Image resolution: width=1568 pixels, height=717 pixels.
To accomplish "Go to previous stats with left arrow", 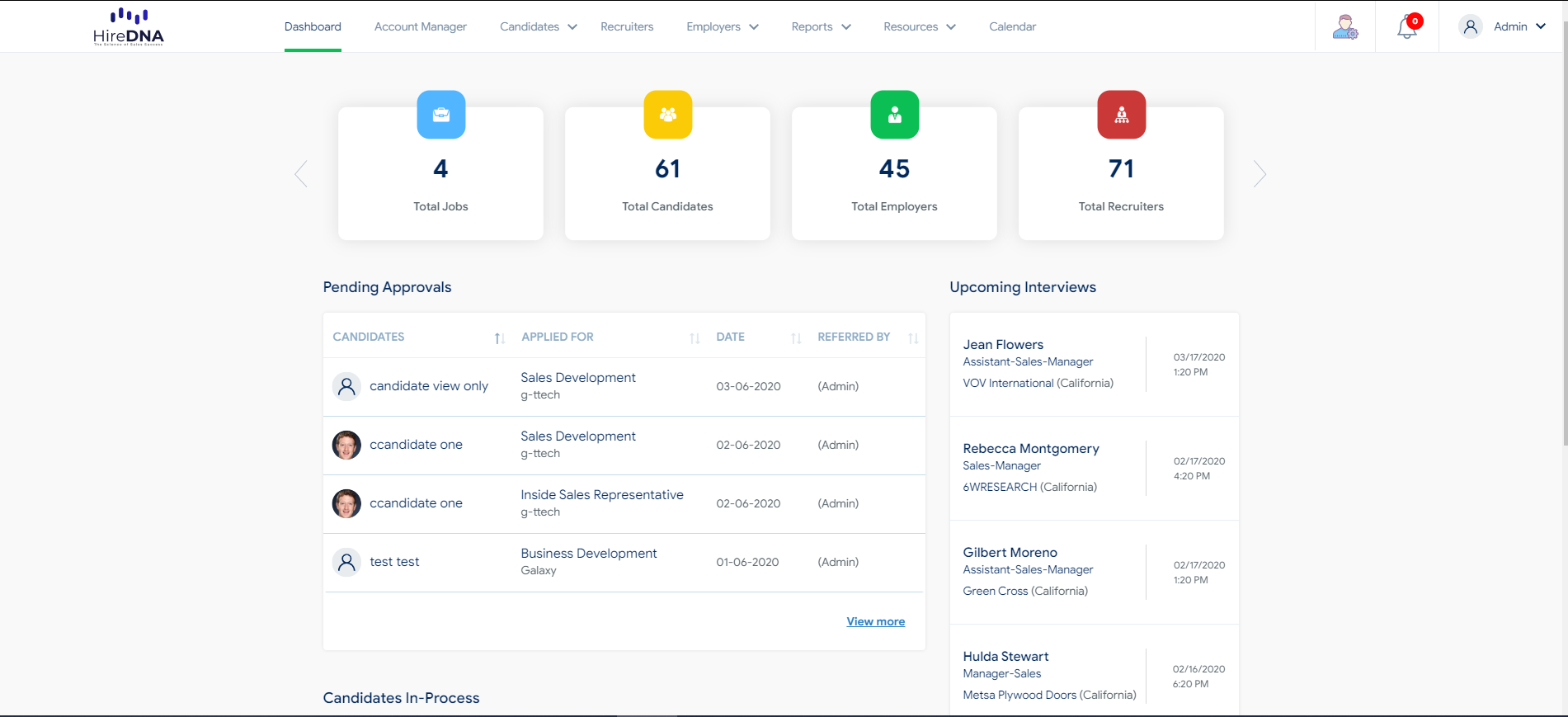I will 301,173.
